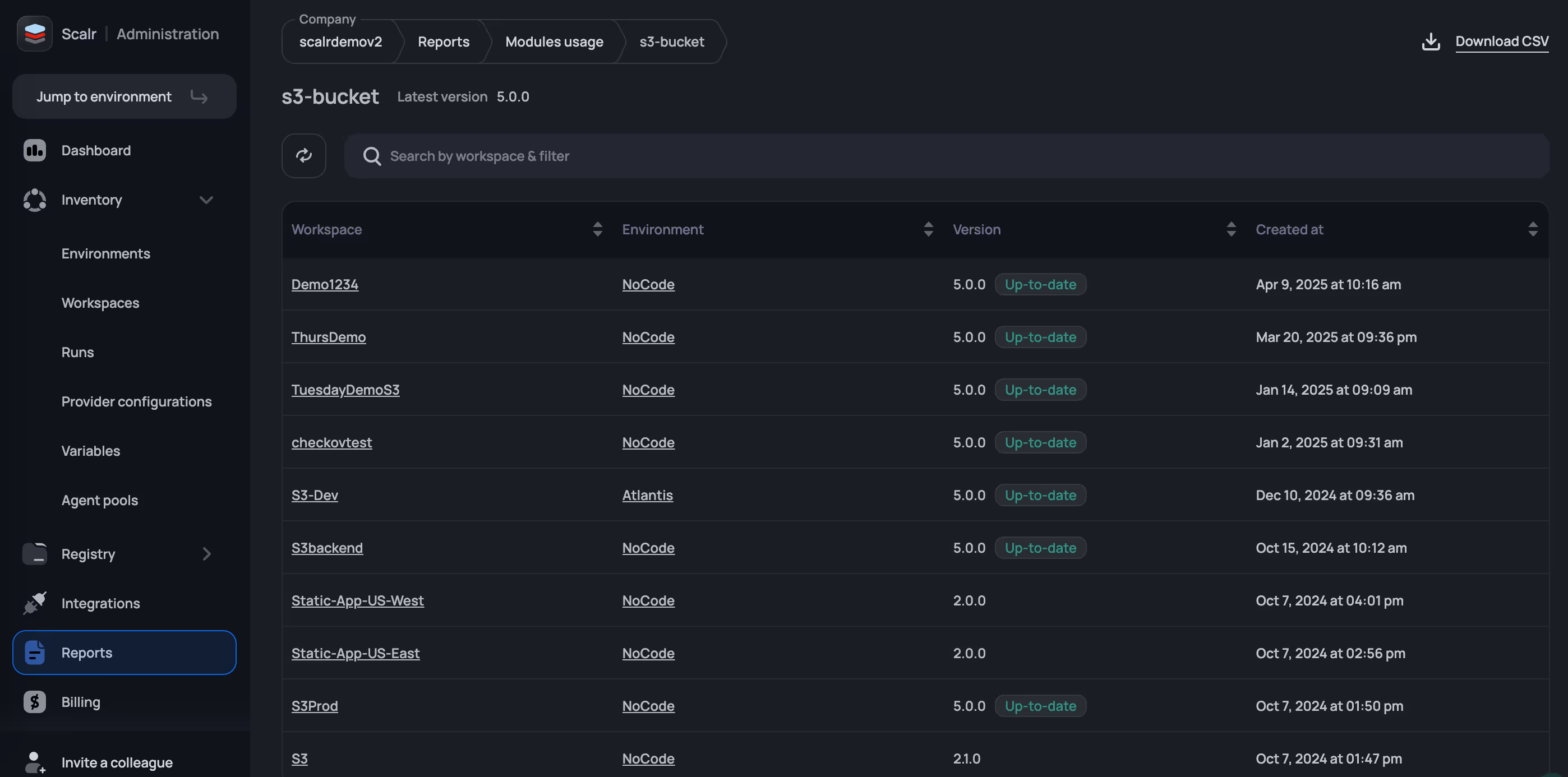
Task: Open the Dashboard page
Action: (x=96, y=150)
